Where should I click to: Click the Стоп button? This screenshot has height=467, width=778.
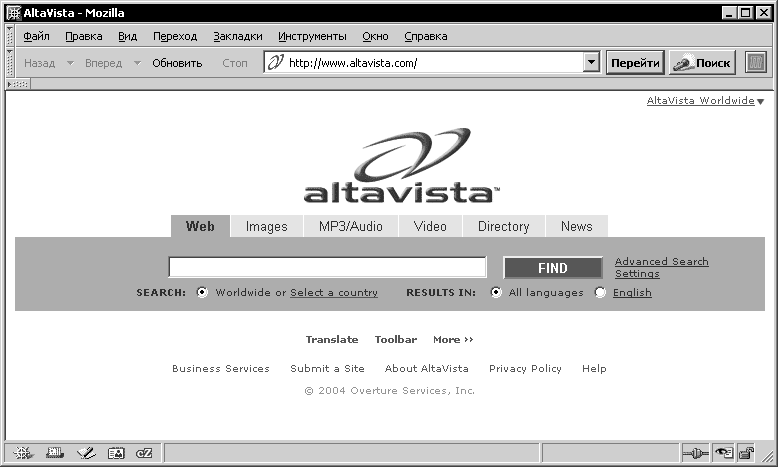(235, 63)
